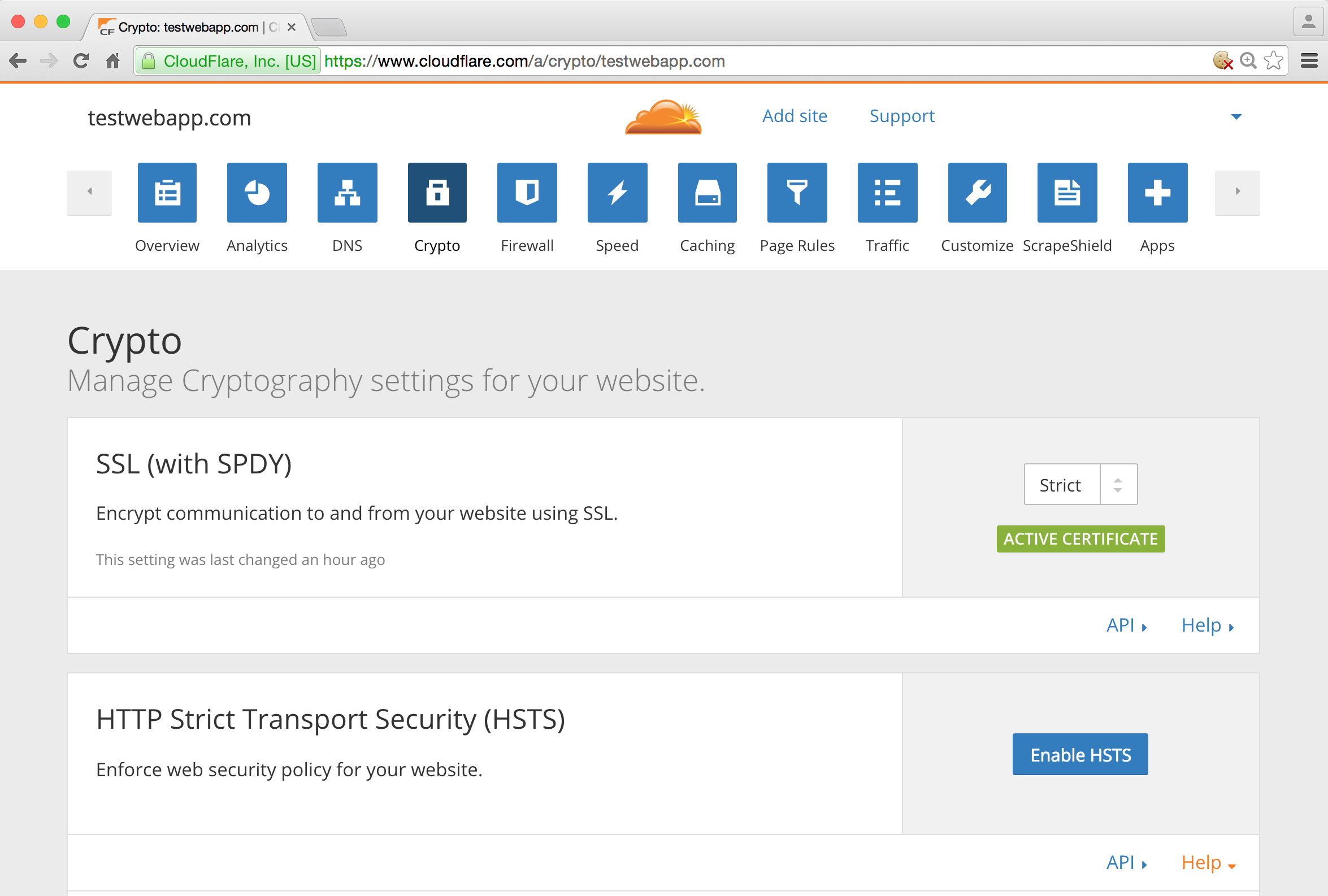Open the Support link
Image resolution: width=1328 pixels, height=896 pixels.
point(902,116)
